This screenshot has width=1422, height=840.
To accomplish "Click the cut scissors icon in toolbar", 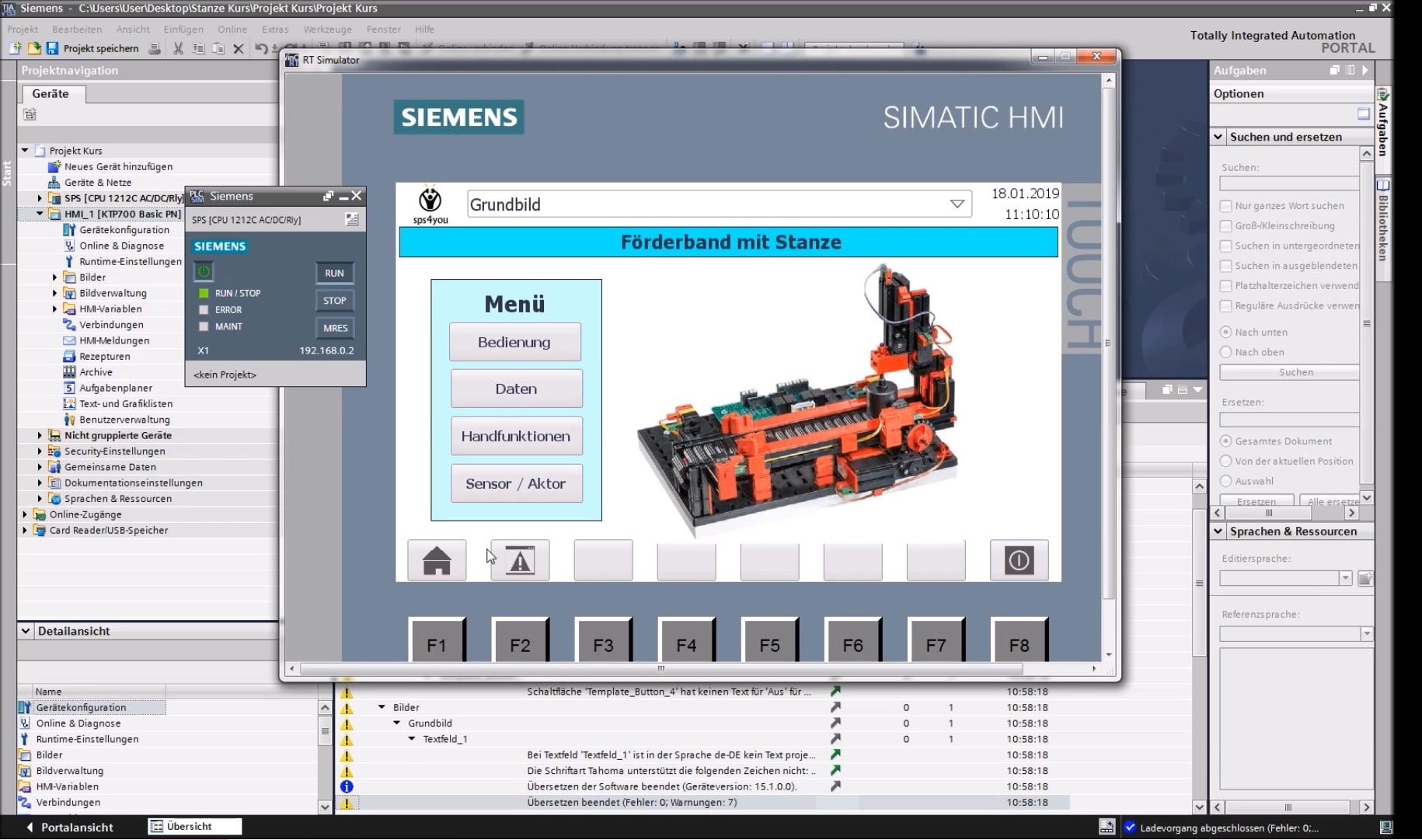I will point(178,48).
